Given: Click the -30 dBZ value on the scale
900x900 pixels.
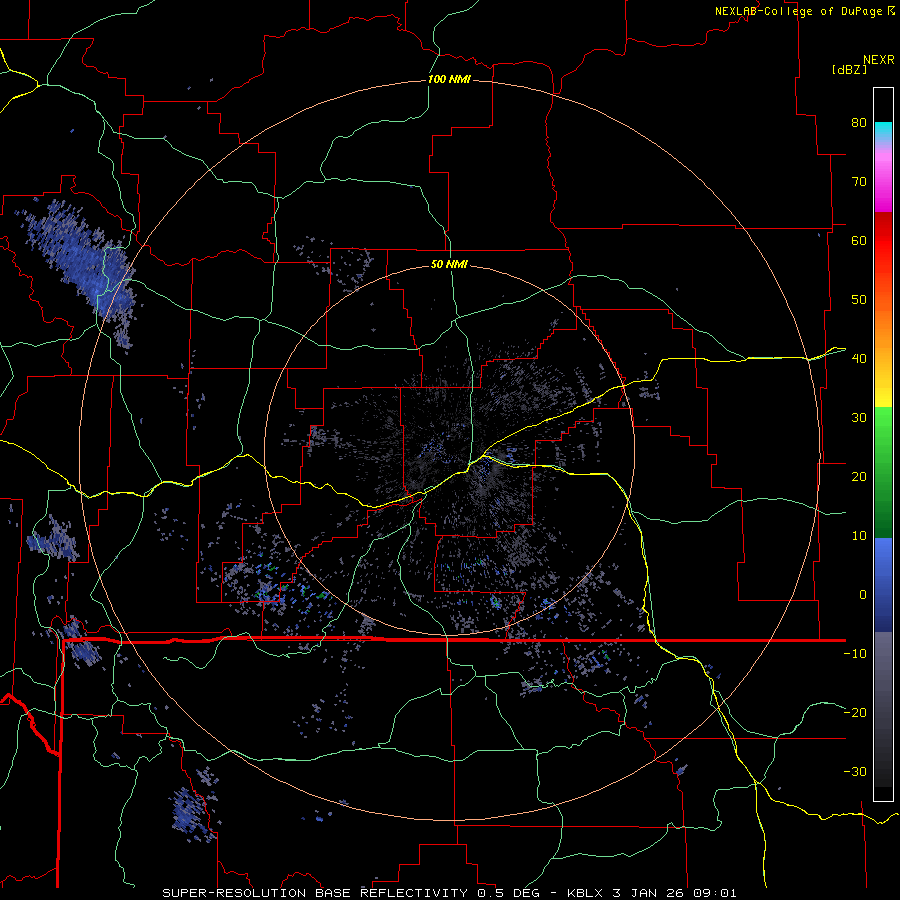Looking at the screenshot, I should 855,771.
